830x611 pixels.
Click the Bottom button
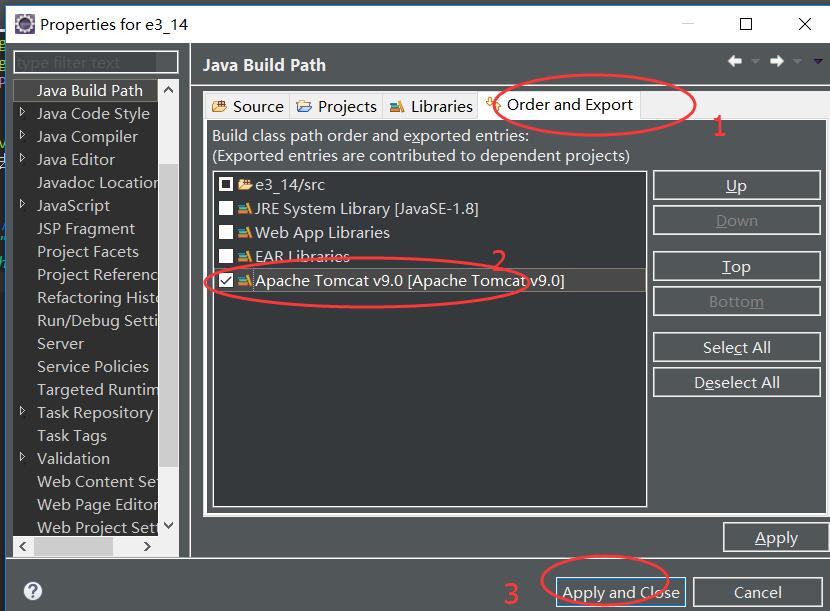[x=736, y=301]
